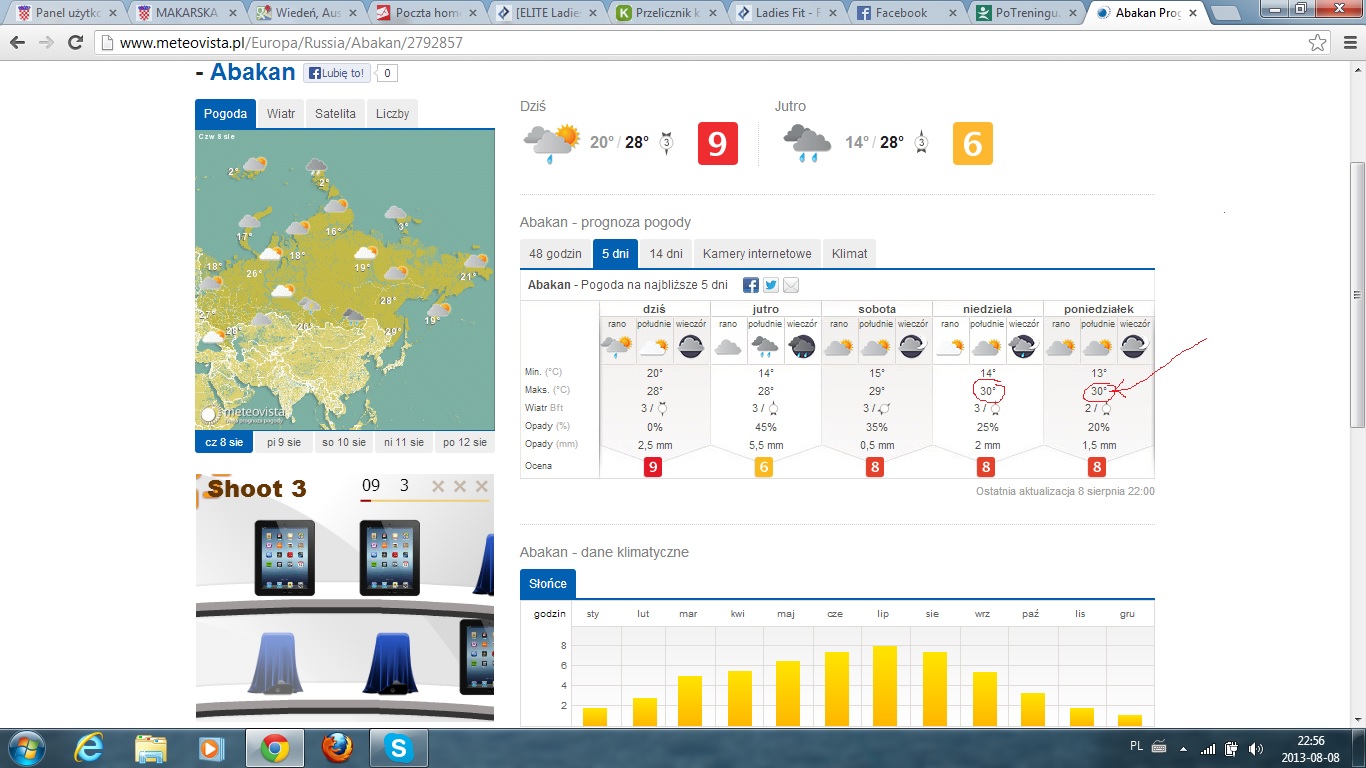Click the browser reload icon
Screen dimensions: 1366x768
[x=76, y=44]
